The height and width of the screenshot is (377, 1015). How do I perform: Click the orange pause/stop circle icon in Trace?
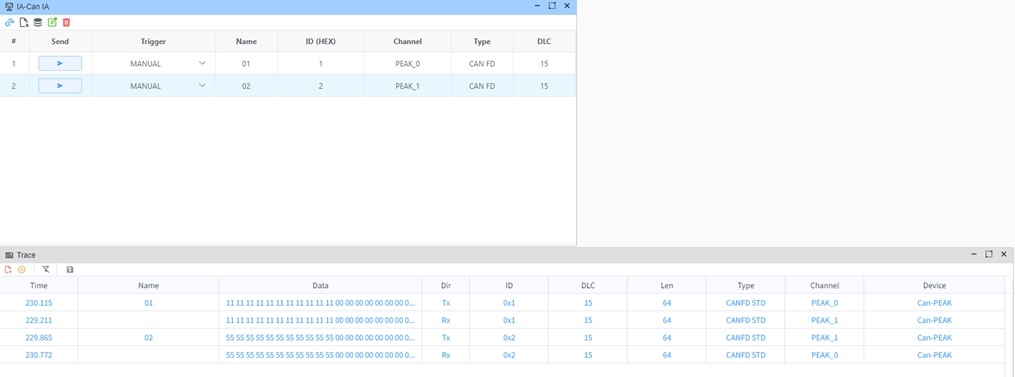pos(22,269)
